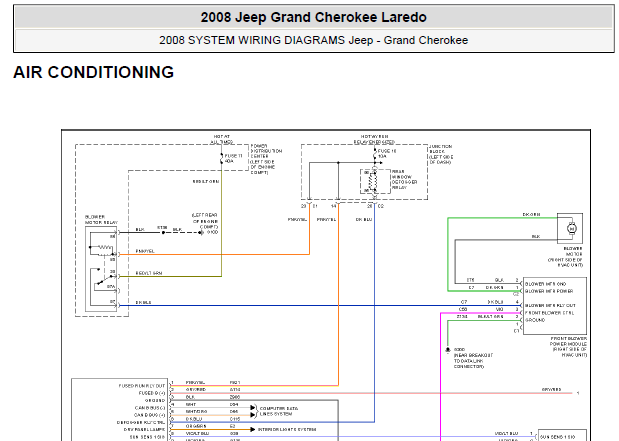The width and height of the screenshot is (619, 441).
Task: Click the 'COMPUTER DATA LINES SYSTEM' label
Action: [279, 411]
